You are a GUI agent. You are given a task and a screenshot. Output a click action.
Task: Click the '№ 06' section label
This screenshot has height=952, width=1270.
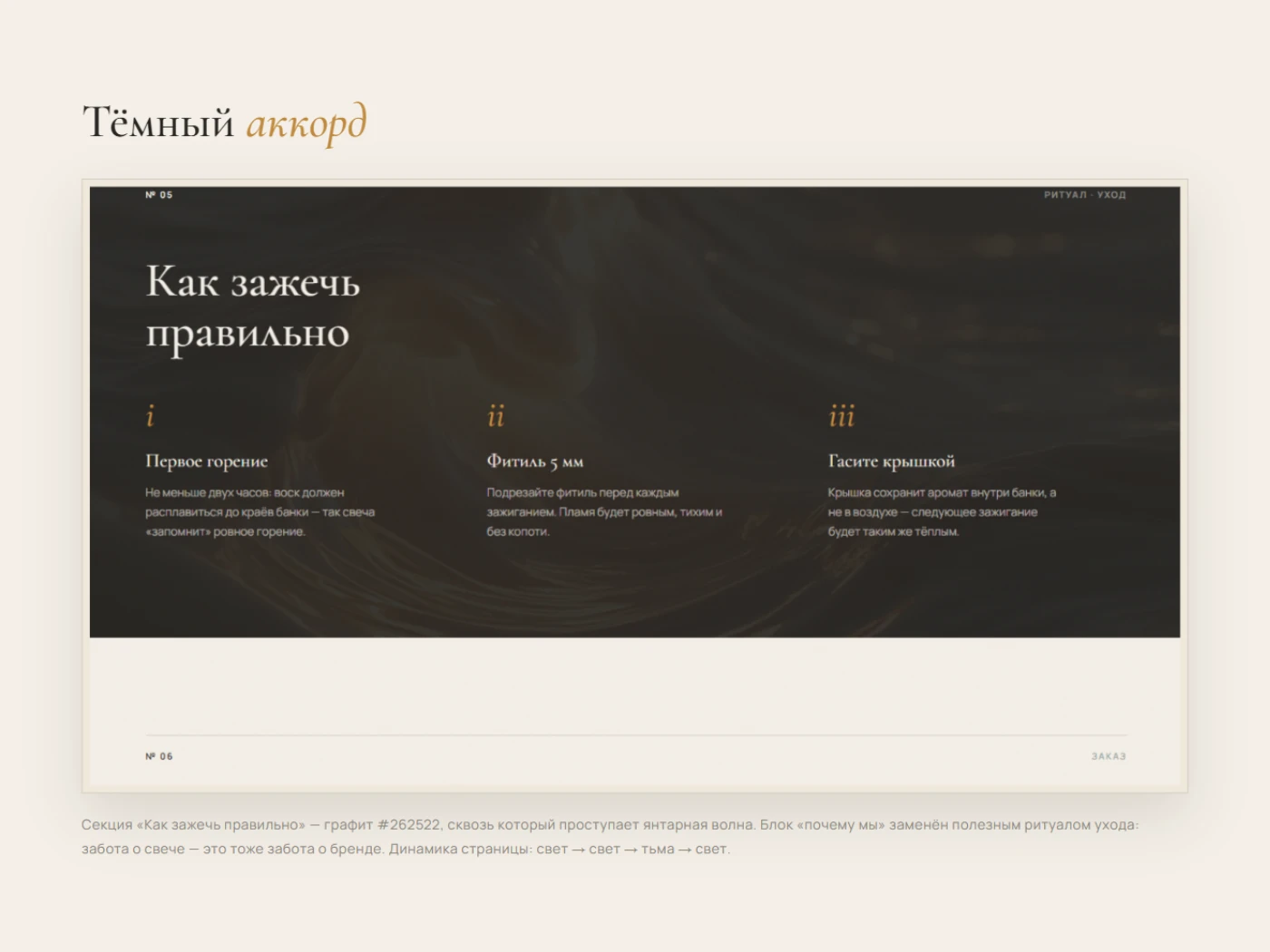159,756
